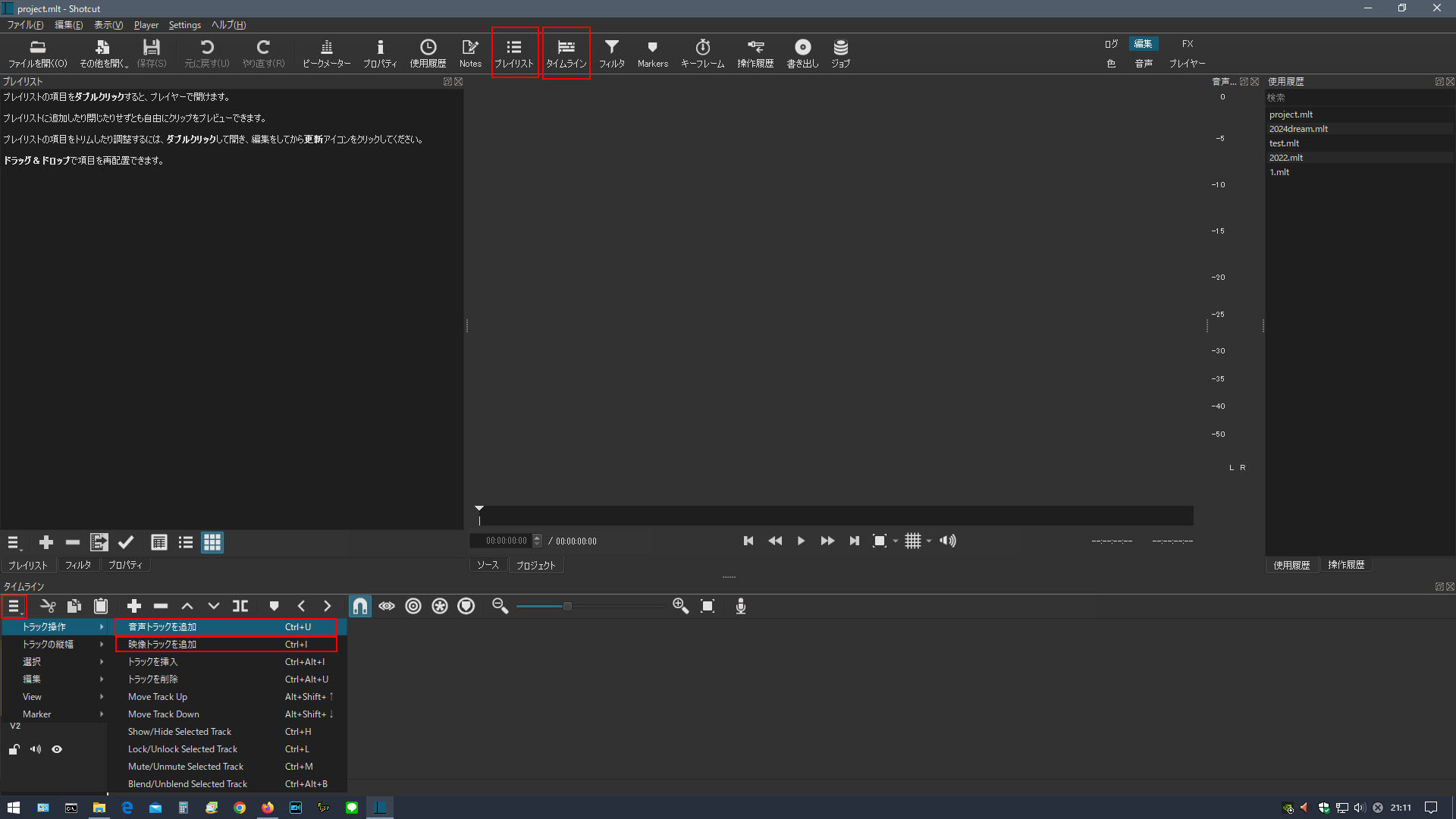Choose トラックを削除 menu entry
This screenshot has height=819, width=1456.
227,679
